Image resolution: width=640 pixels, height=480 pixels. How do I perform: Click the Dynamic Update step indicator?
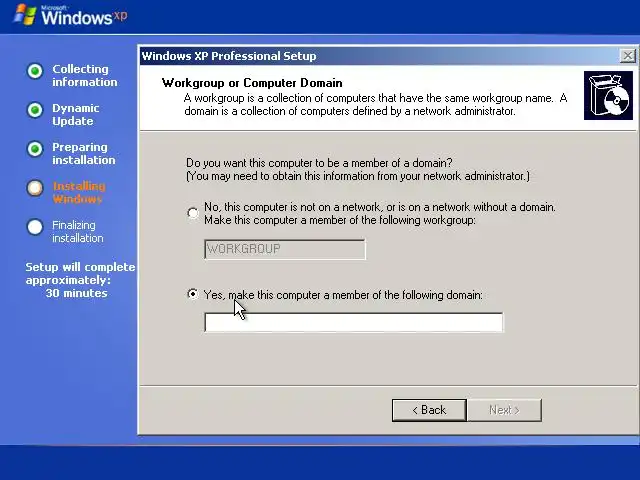[x=35, y=110]
